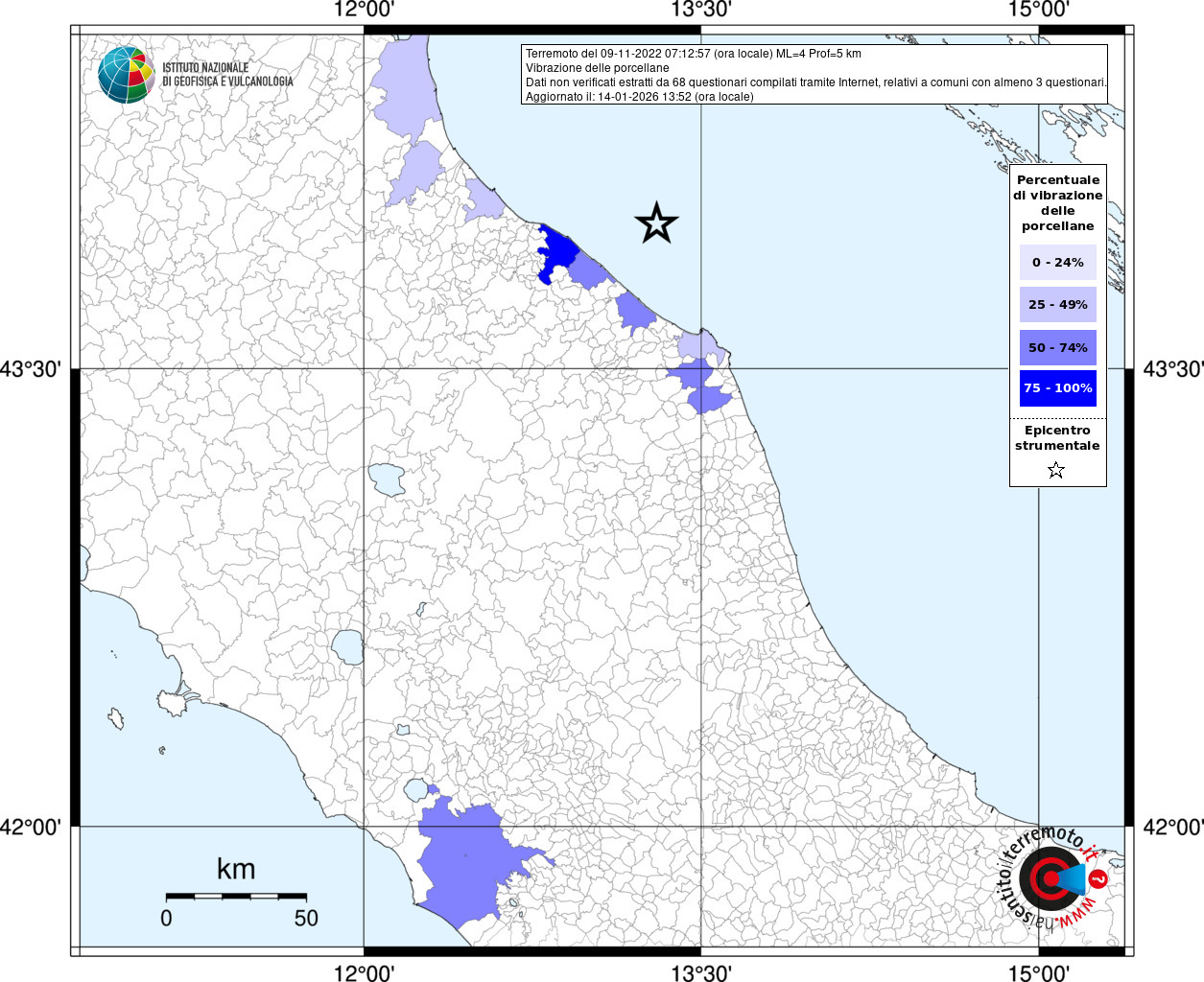Click the 15°00' label on bottom axis
The height and width of the screenshot is (982, 1204).
(1039, 972)
